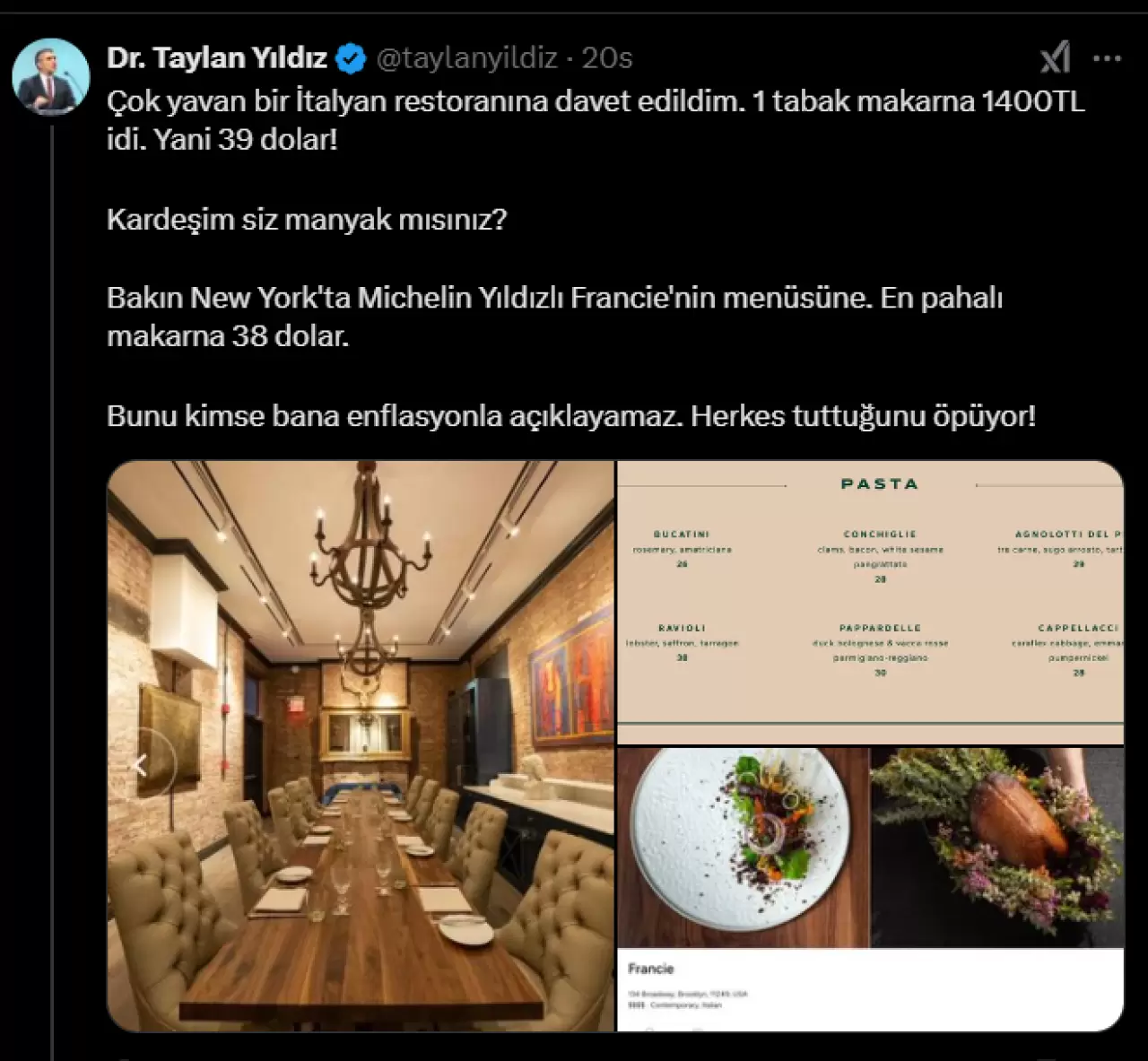
Task: Click the blue verified badge
Action: coord(351,59)
